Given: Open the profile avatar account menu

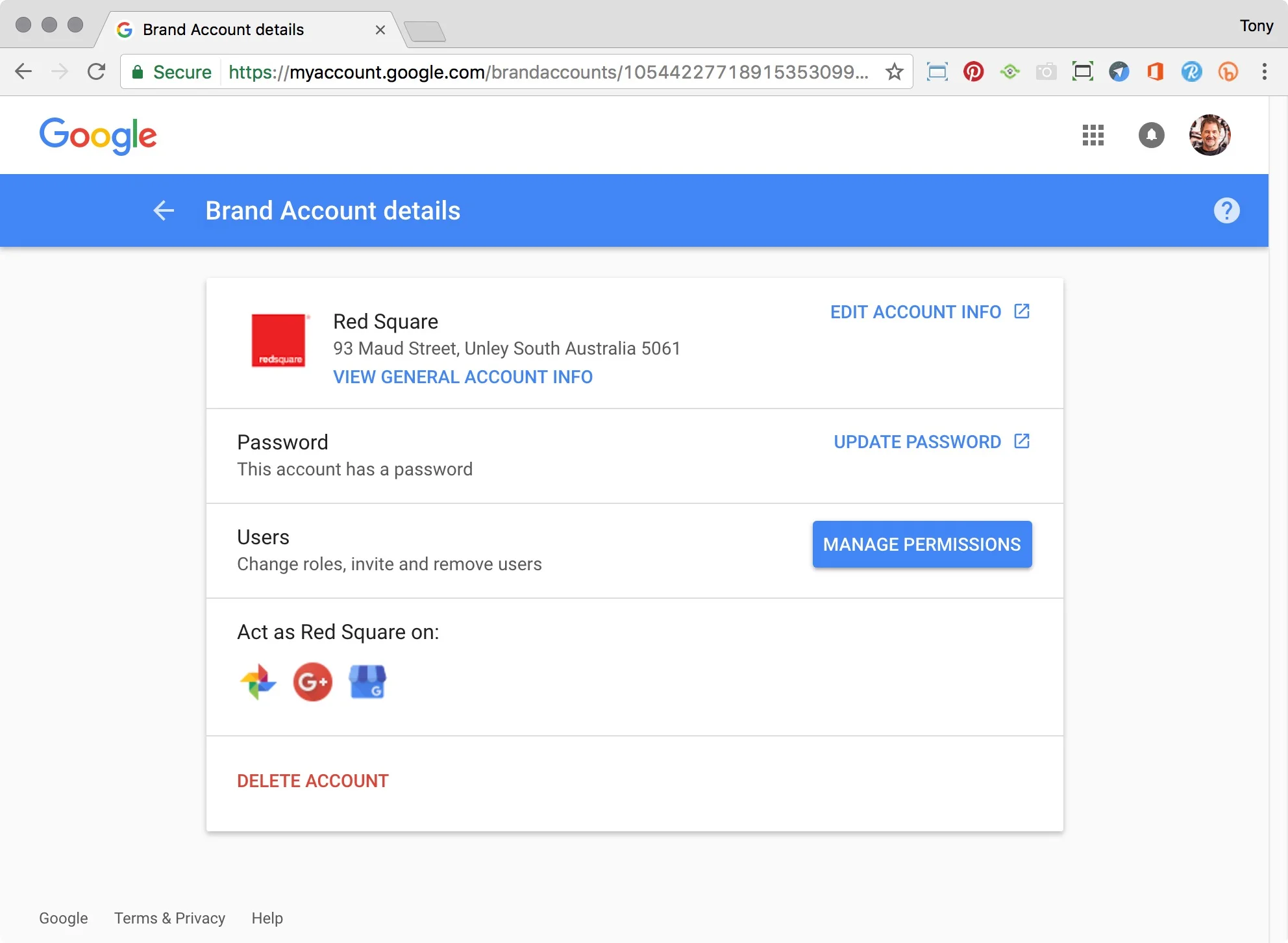Looking at the screenshot, I should [x=1209, y=135].
